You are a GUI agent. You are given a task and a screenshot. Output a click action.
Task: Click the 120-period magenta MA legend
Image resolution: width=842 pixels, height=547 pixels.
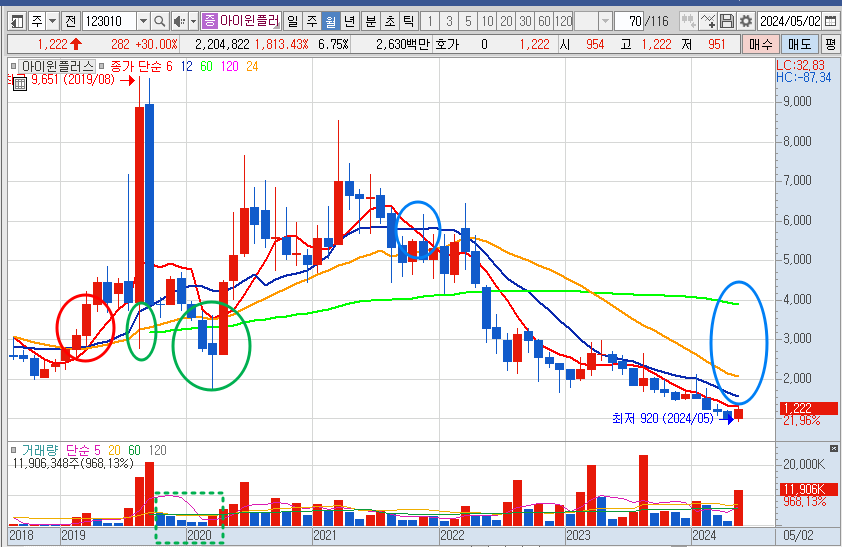coord(230,67)
